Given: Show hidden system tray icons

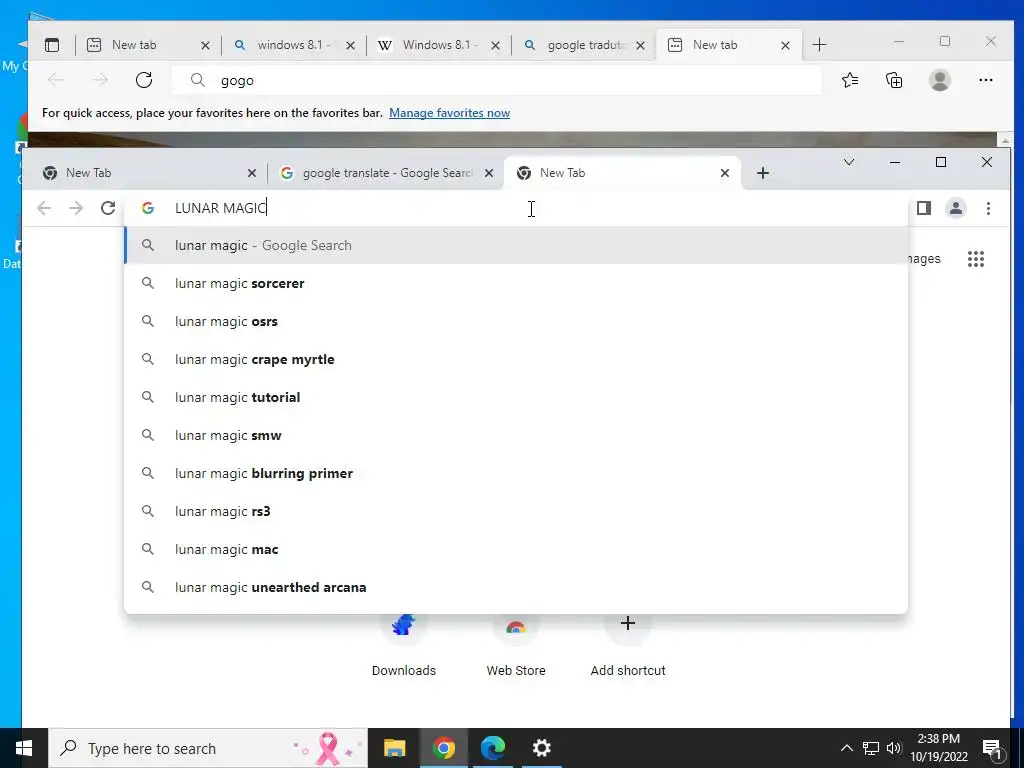Looking at the screenshot, I should [846, 748].
